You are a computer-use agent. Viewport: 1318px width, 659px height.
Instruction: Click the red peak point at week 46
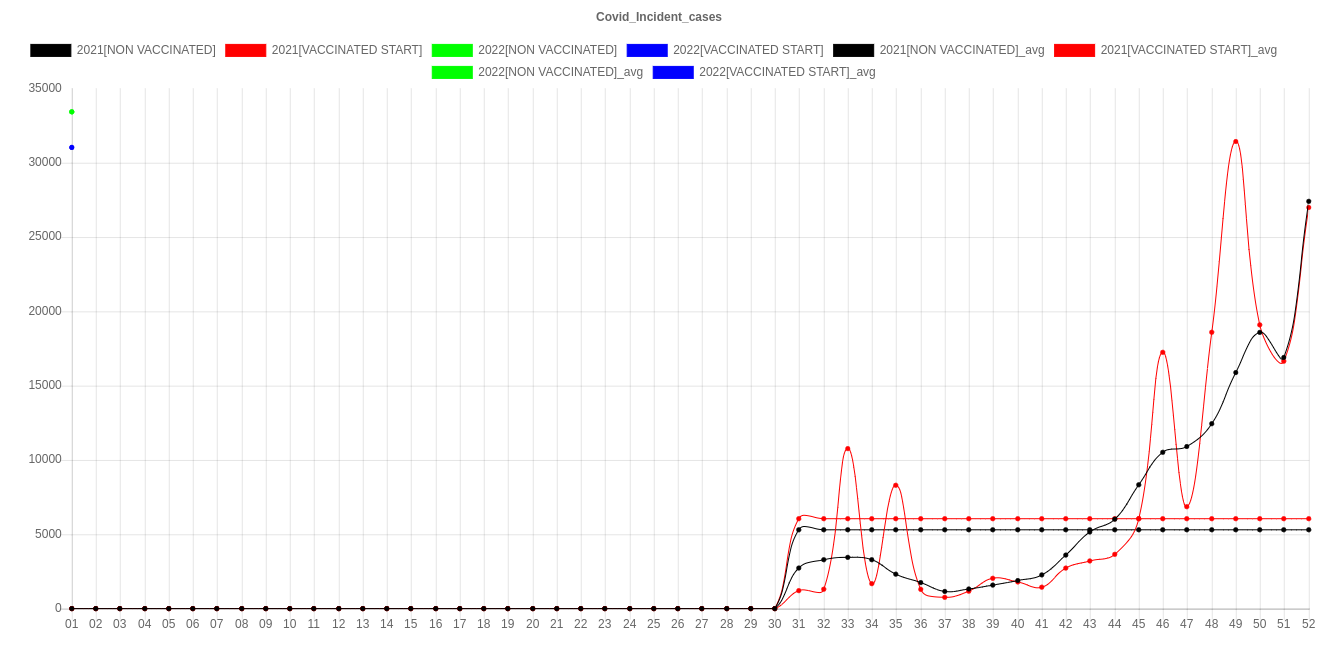point(1162,352)
